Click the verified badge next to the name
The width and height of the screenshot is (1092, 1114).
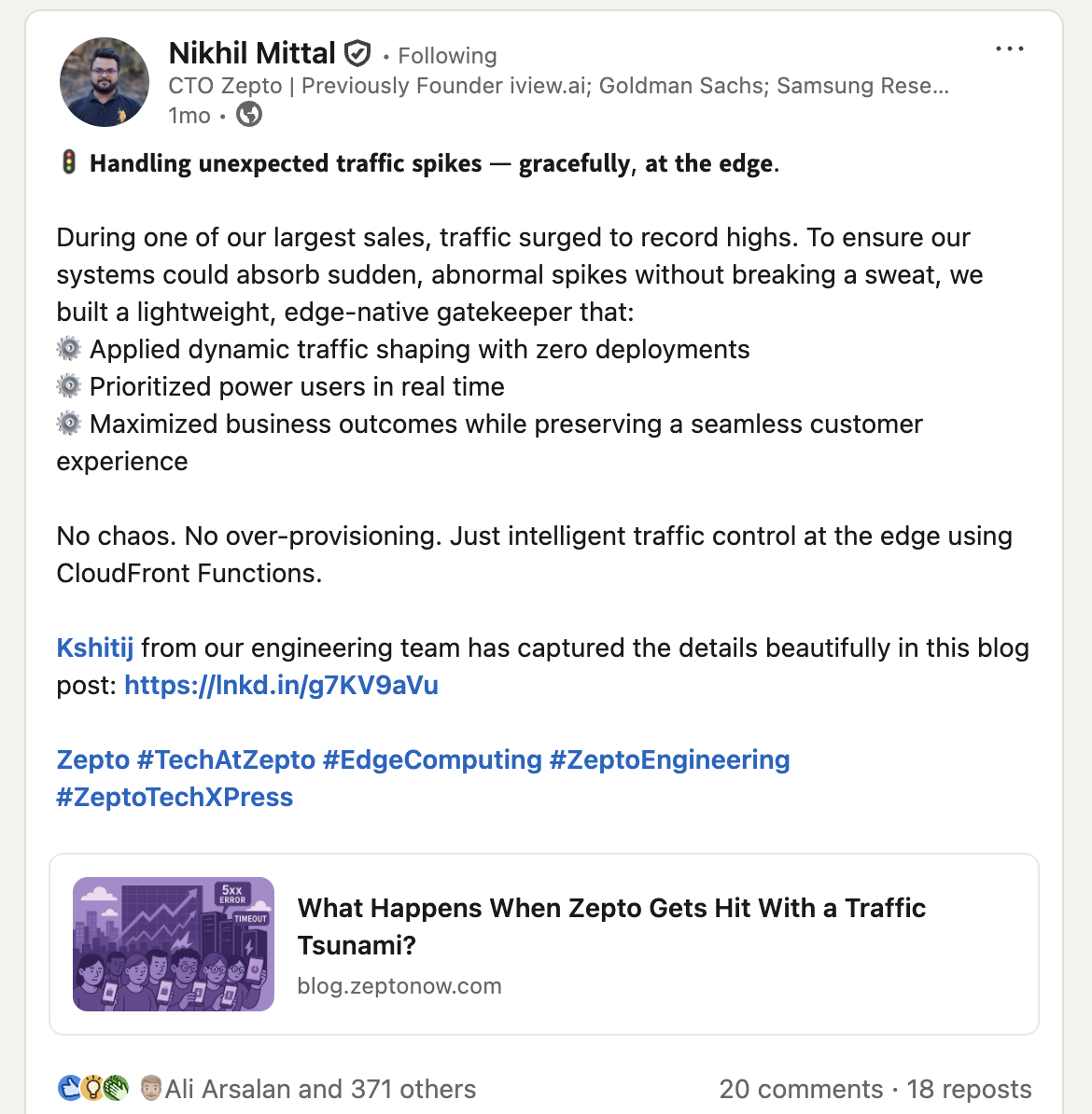pyautogui.click(x=357, y=54)
